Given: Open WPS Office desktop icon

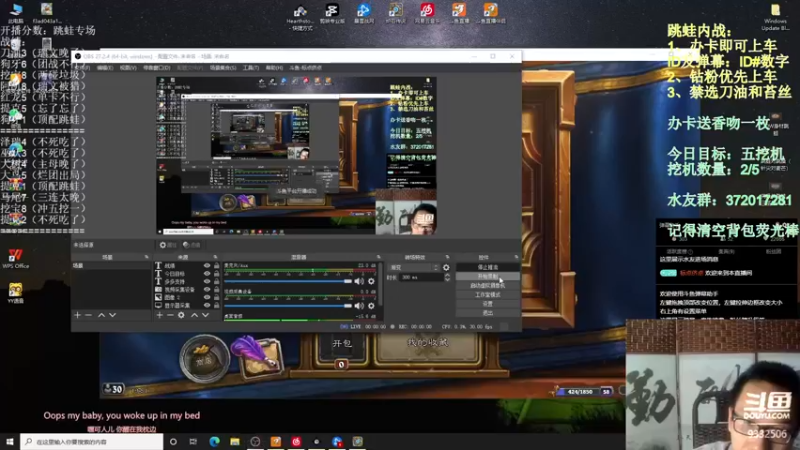Looking at the screenshot, I should (15, 258).
